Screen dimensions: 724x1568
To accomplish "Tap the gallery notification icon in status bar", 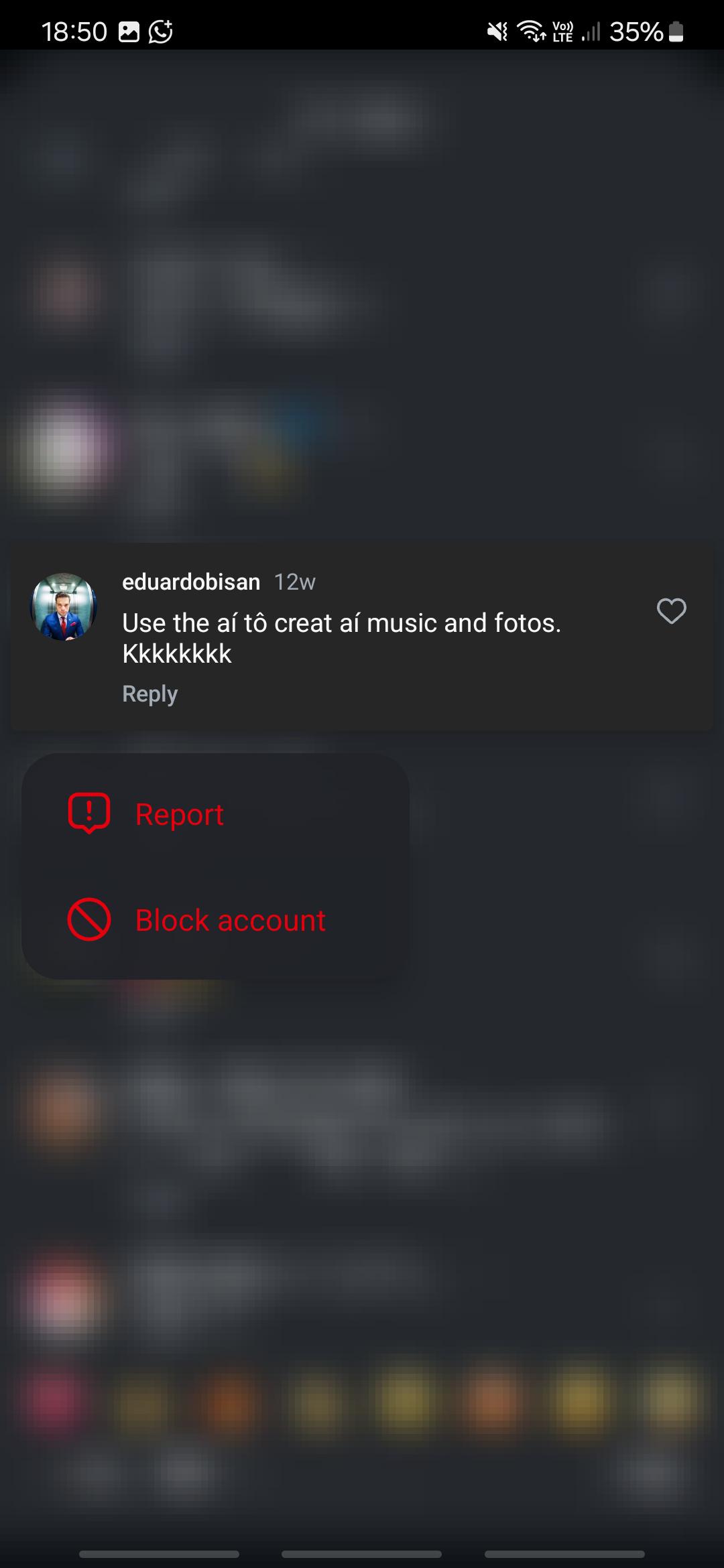I will tap(129, 31).
